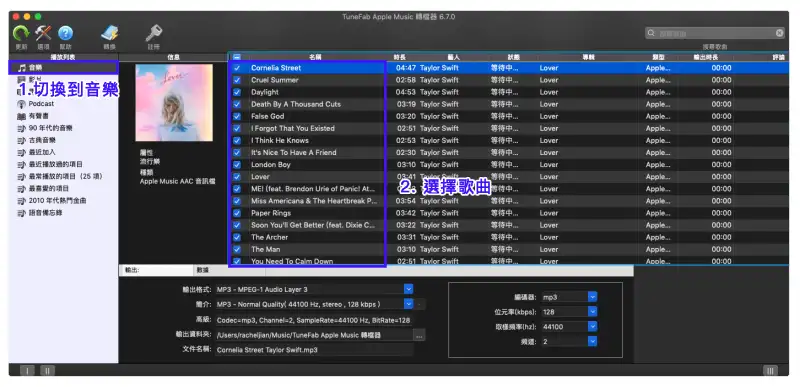Click the green Refresh (更新) toolbar icon
The height and width of the screenshot is (387, 800).
click(21, 34)
